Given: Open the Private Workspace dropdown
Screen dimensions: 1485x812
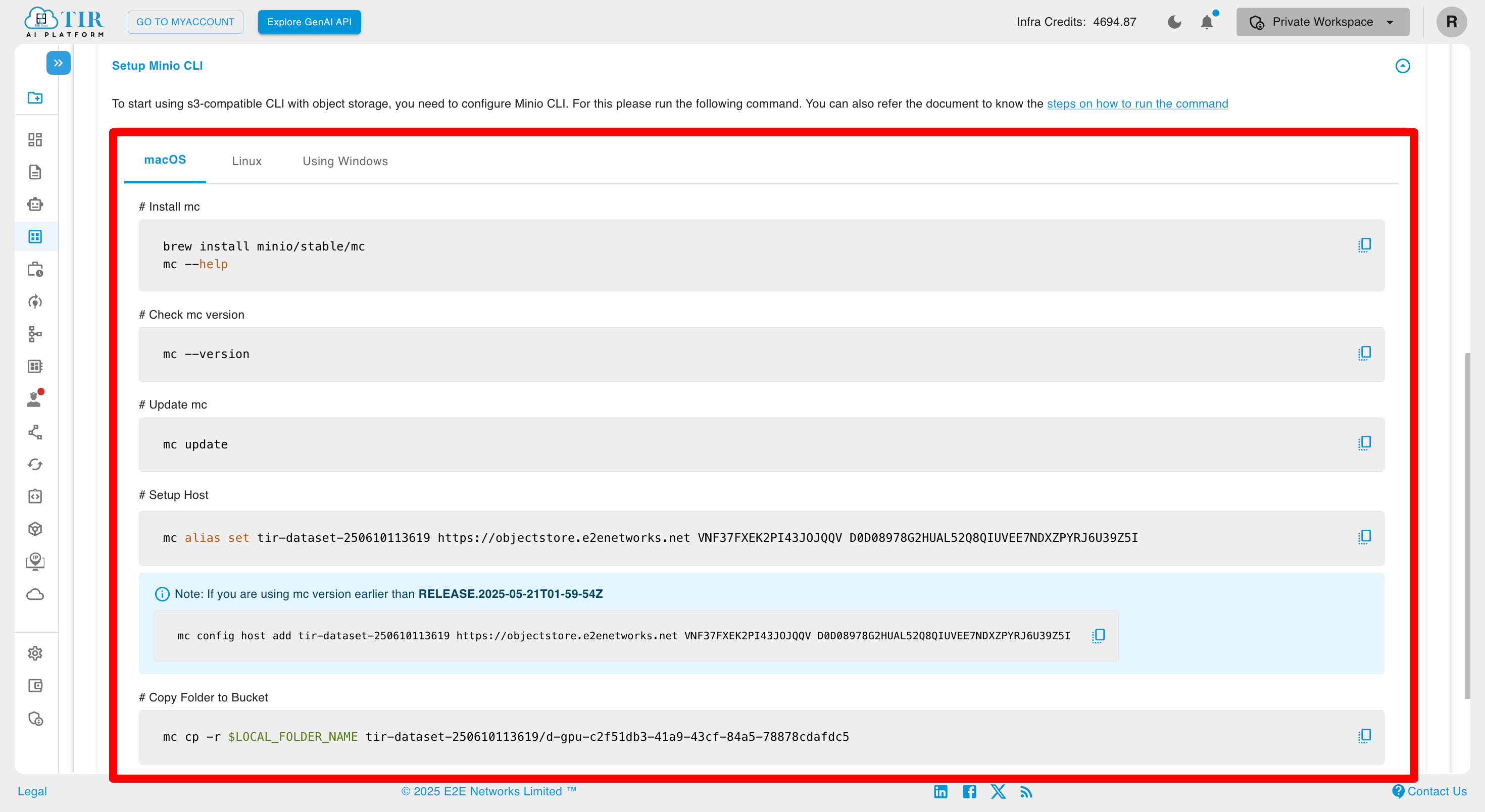Looking at the screenshot, I should point(1322,22).
